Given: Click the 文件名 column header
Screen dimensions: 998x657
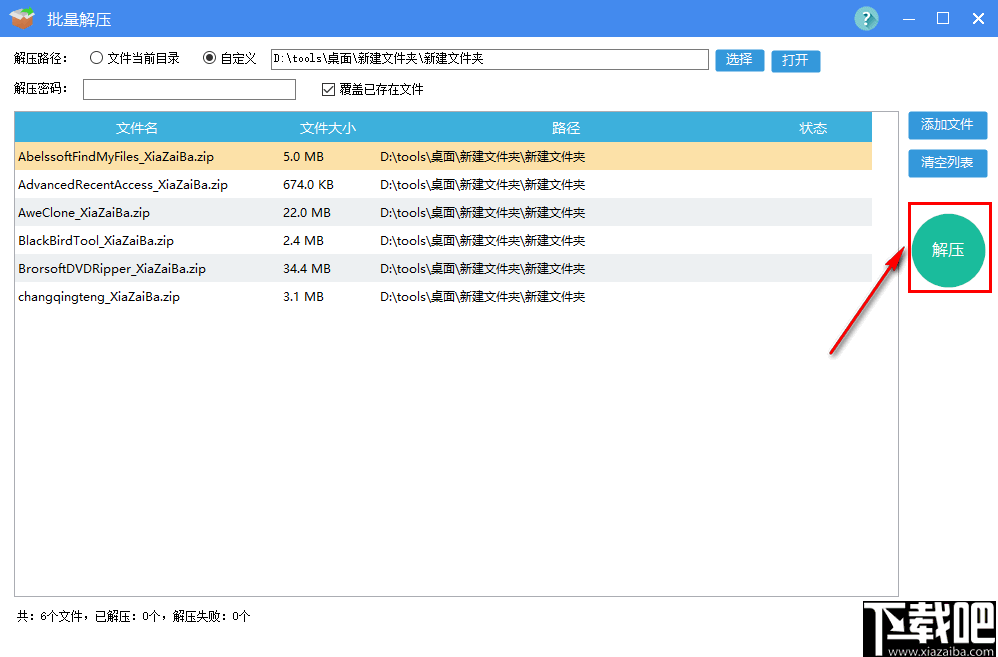Looking at the screenshot, I should pyautogui.click(x=137, y=127).
